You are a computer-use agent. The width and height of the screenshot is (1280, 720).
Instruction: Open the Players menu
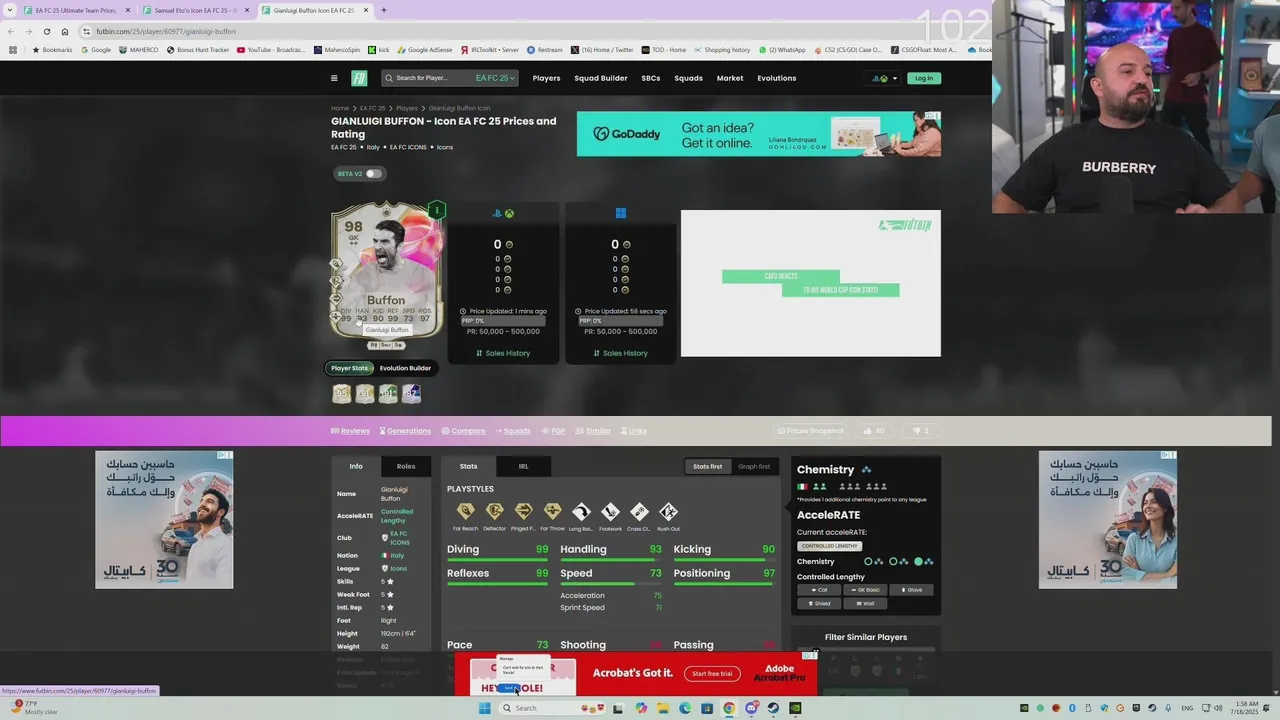pyautogui.click(x=546, y=78)
